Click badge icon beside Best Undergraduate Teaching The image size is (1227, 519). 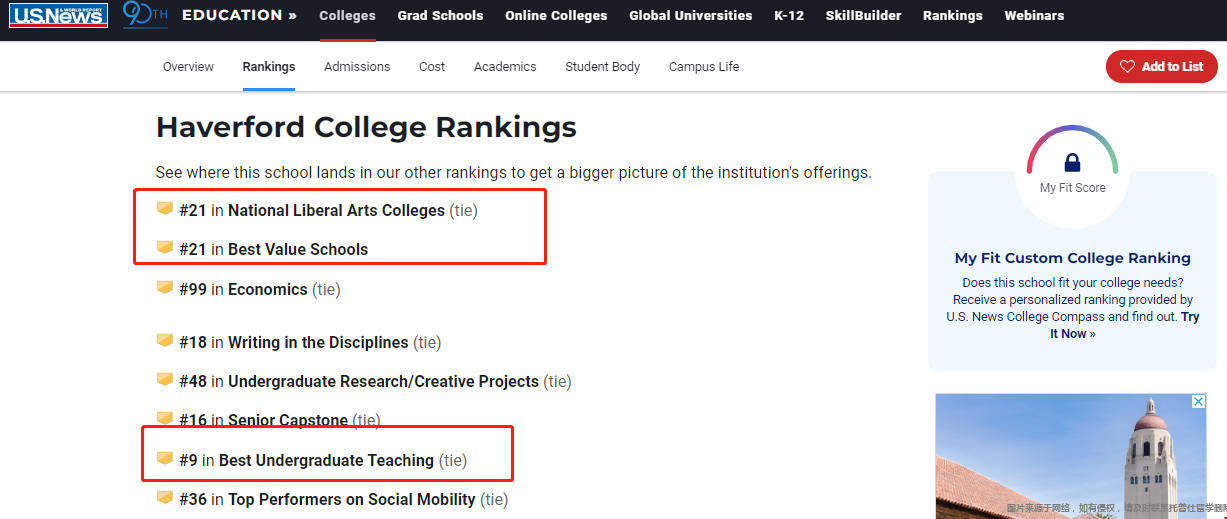coord(165,459)
